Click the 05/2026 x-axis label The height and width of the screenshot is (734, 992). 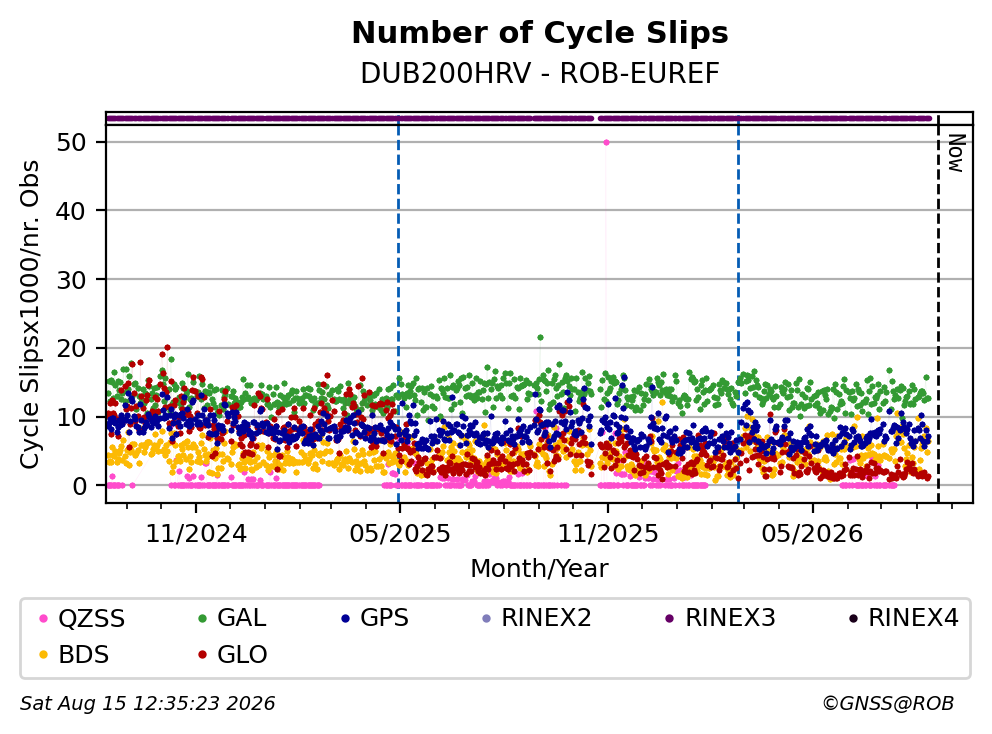coord(812,534)
